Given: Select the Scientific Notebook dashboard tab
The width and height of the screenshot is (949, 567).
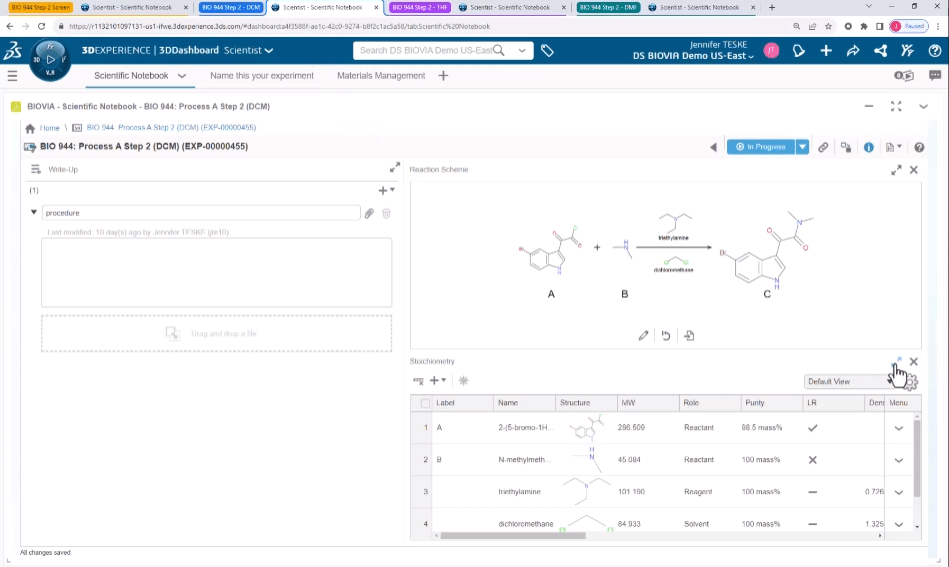Looking at the screenshot, I should [131, 76].
